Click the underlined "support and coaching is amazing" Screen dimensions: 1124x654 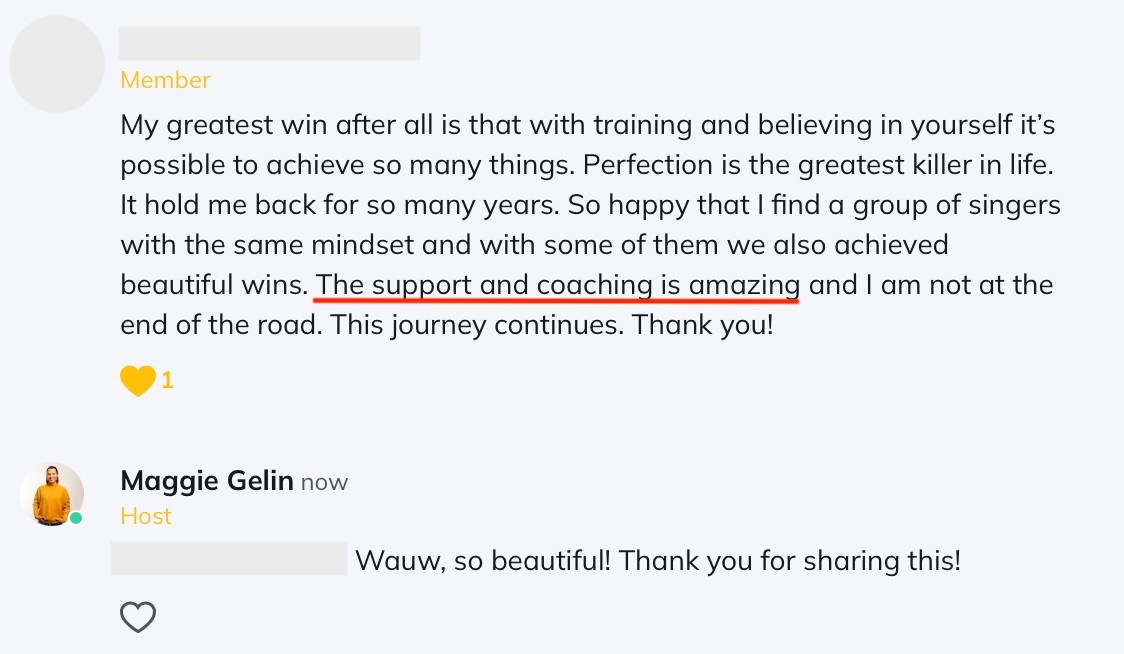coord(558,285)
